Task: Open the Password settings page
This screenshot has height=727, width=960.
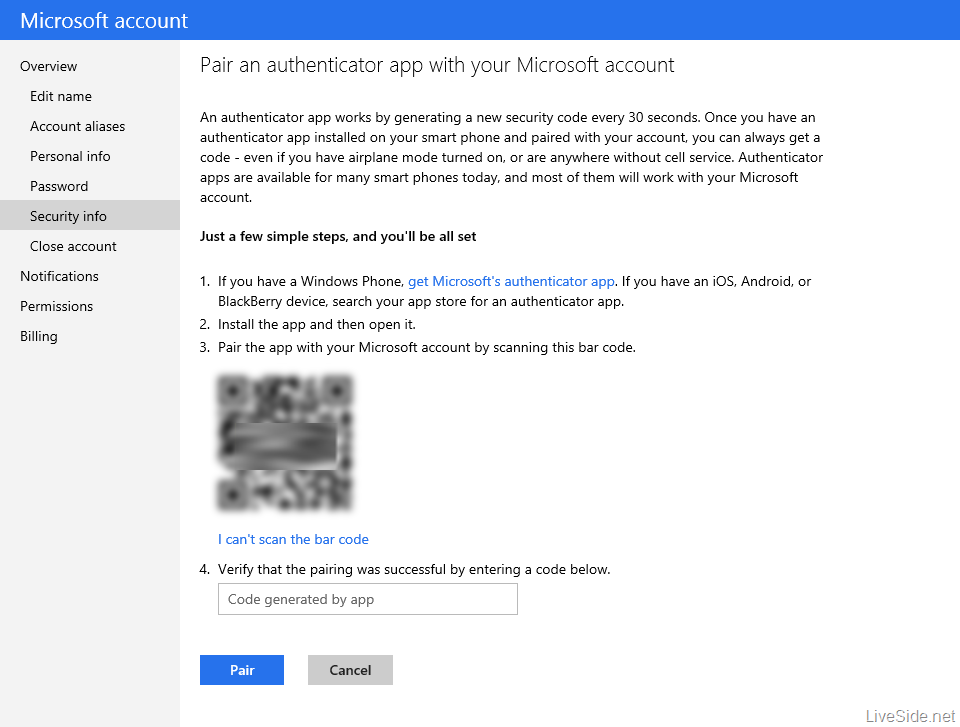Action: (x=59, y=186)
